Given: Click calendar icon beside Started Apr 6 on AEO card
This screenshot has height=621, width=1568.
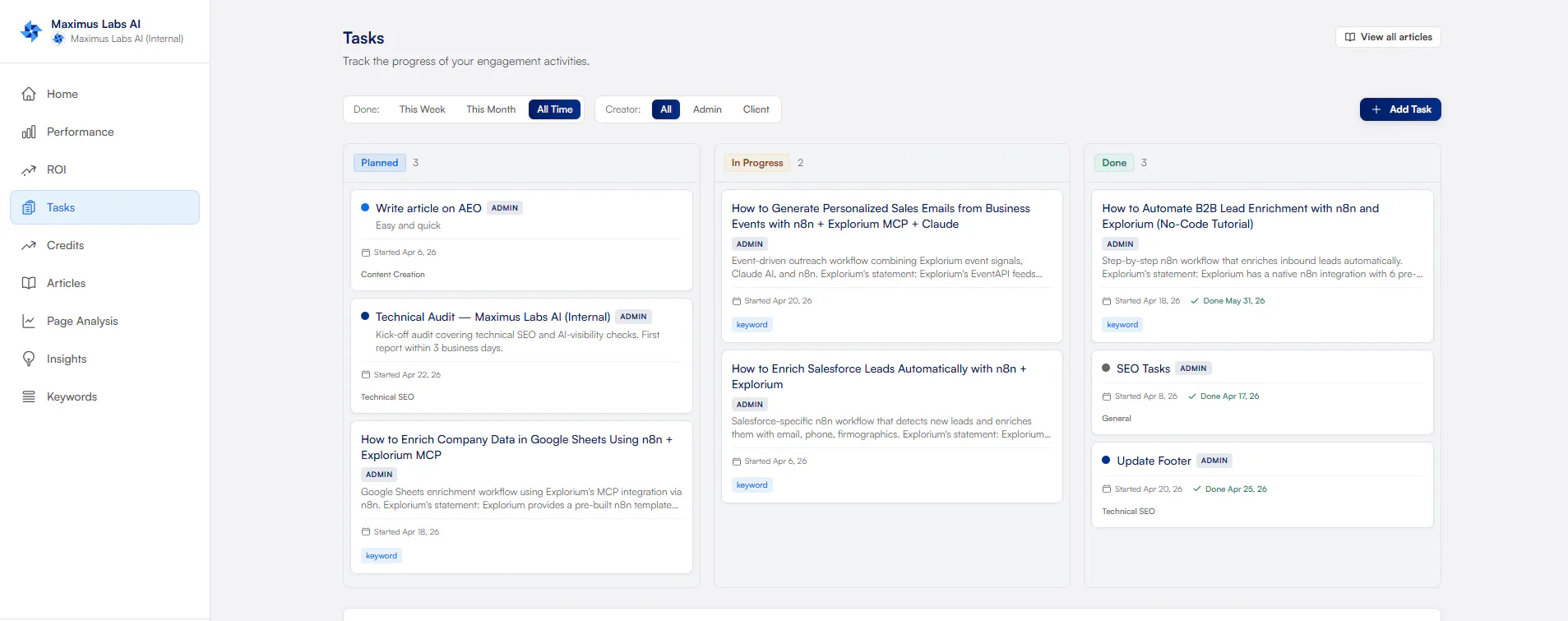Looking at the screenshot, I should [x=366, y=253].
